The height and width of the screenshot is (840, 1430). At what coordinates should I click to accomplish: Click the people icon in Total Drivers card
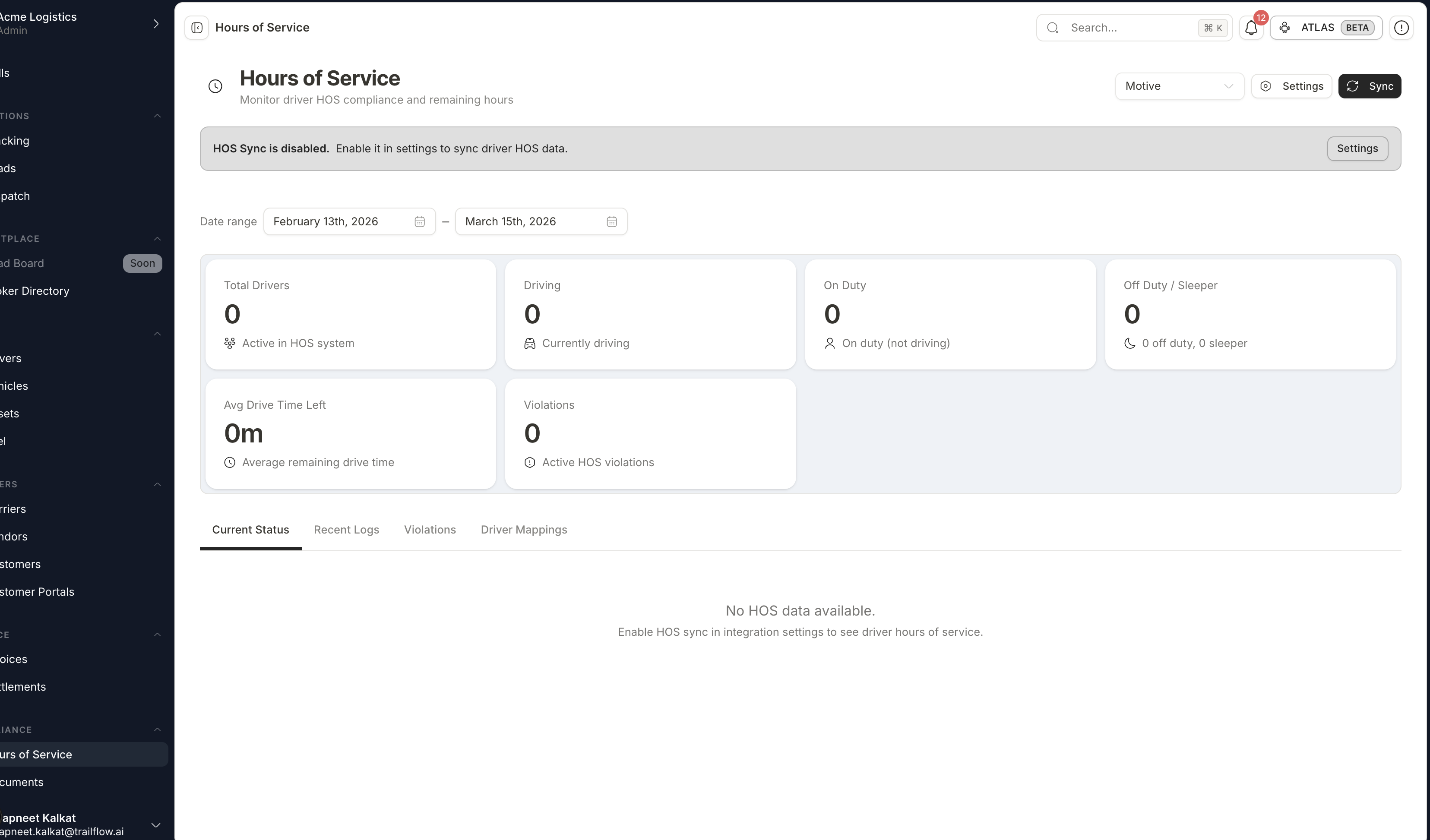coord(229,343)
